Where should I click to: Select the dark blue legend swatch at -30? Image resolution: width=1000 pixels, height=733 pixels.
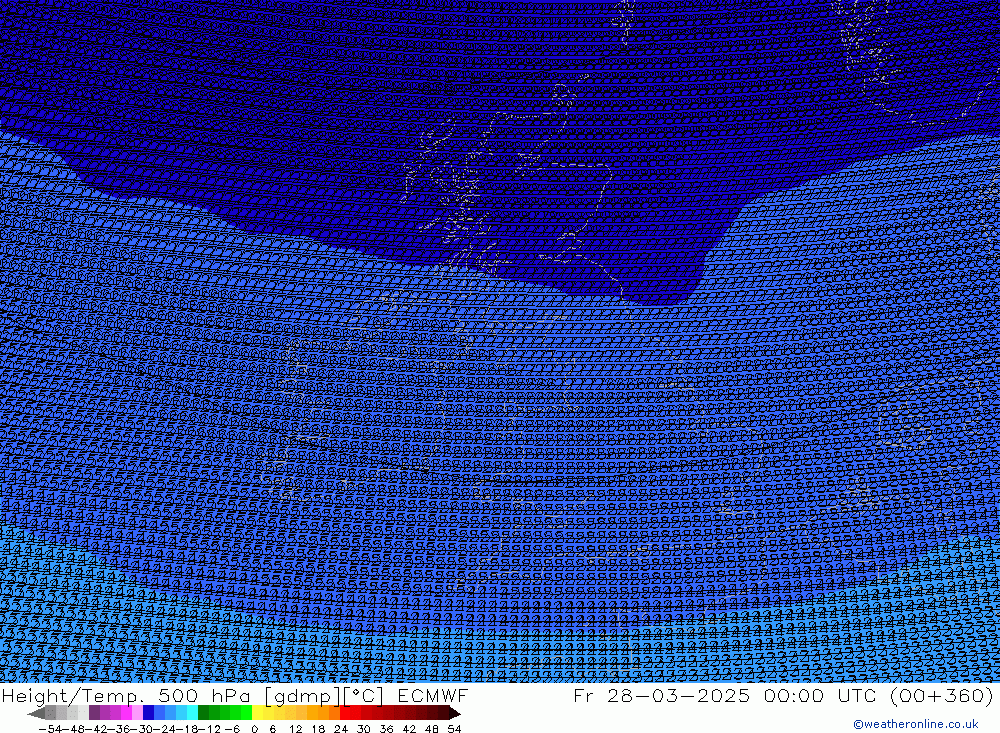tap(148, 713)
